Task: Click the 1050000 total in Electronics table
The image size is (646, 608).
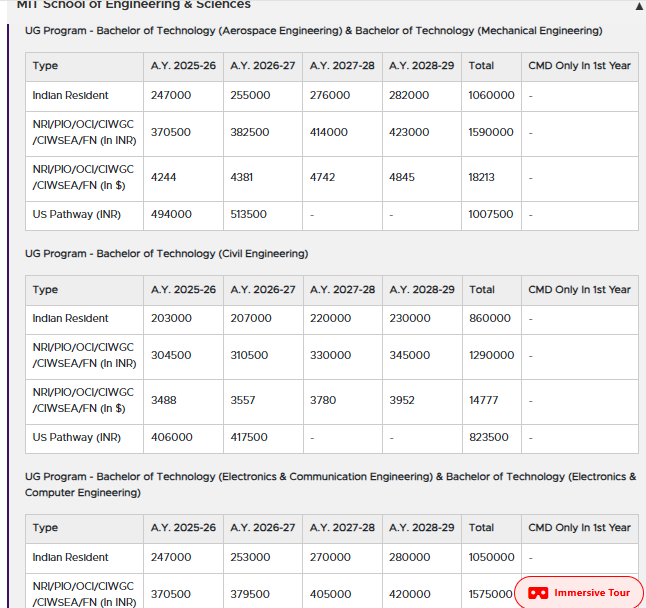Action: (x=491, y=557)
